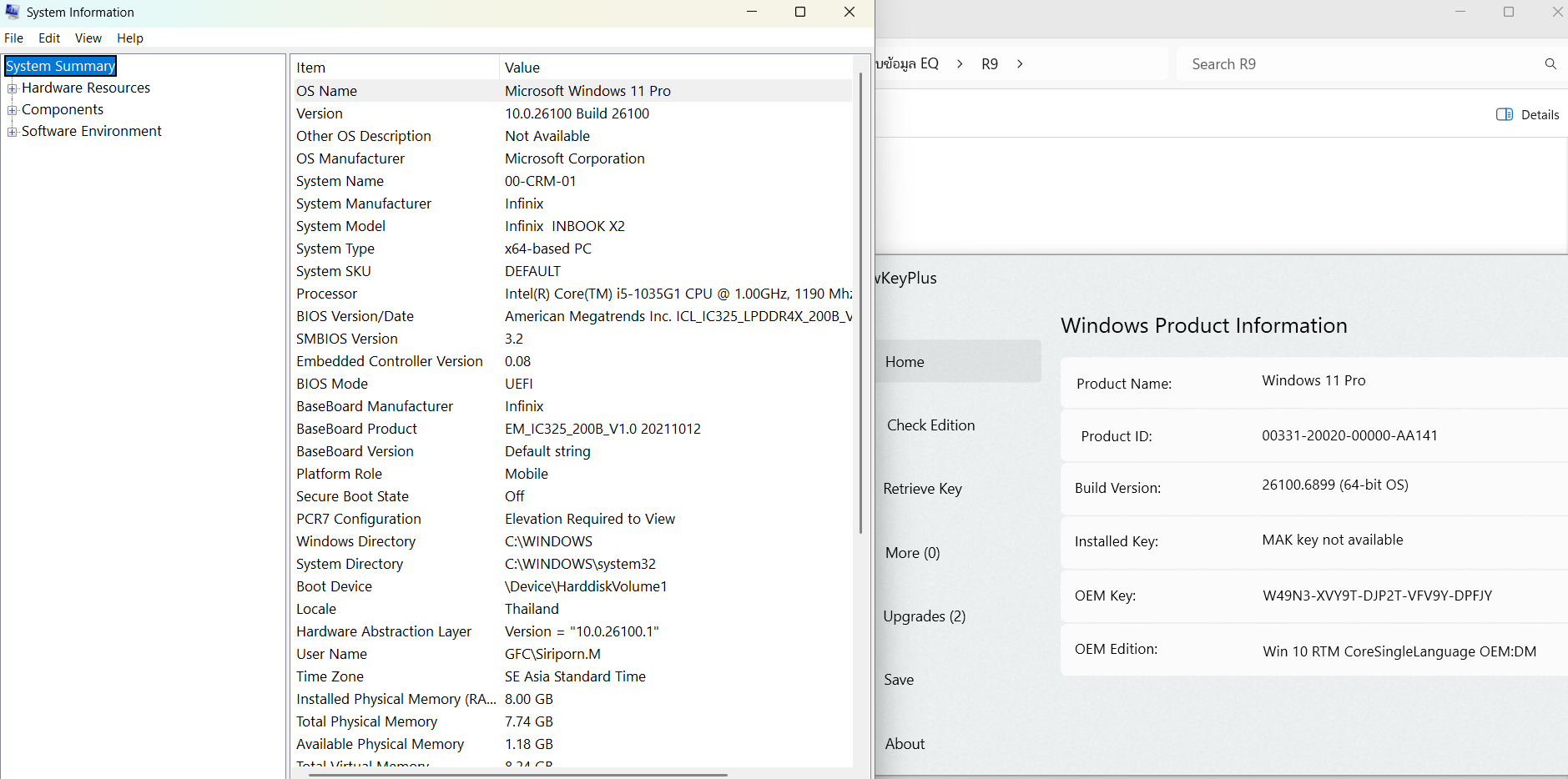Screen dimensions: 1568x779
Task: Open the Check Edition page
Action: pyautogui.click(x=930, y=425)
